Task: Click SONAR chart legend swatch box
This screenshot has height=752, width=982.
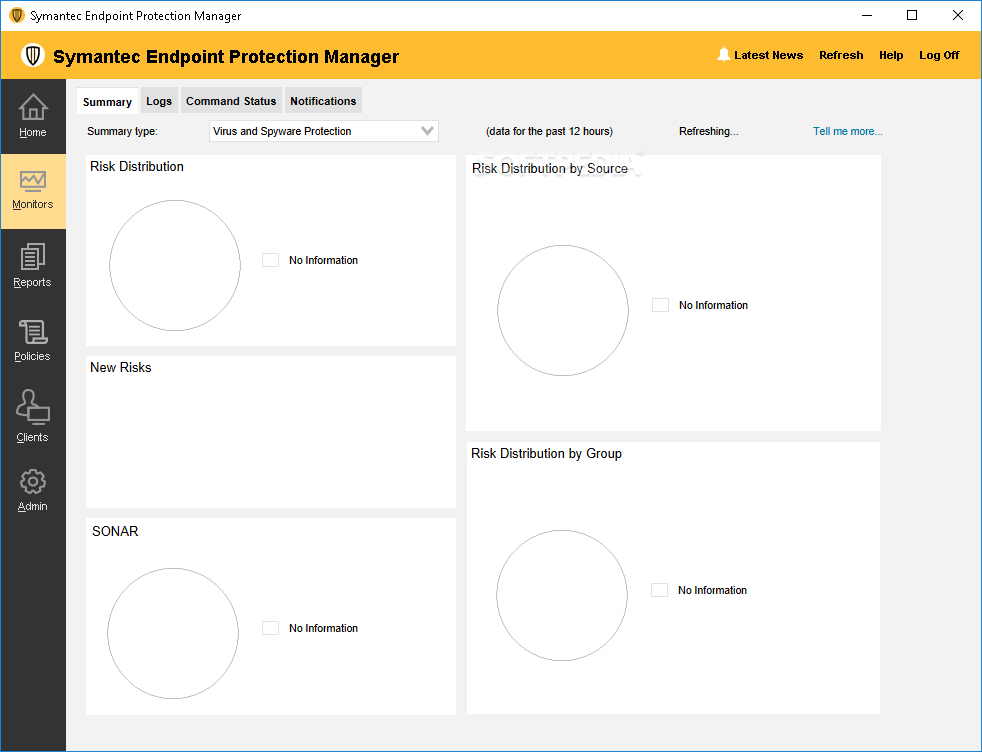Action: point(270,628)
